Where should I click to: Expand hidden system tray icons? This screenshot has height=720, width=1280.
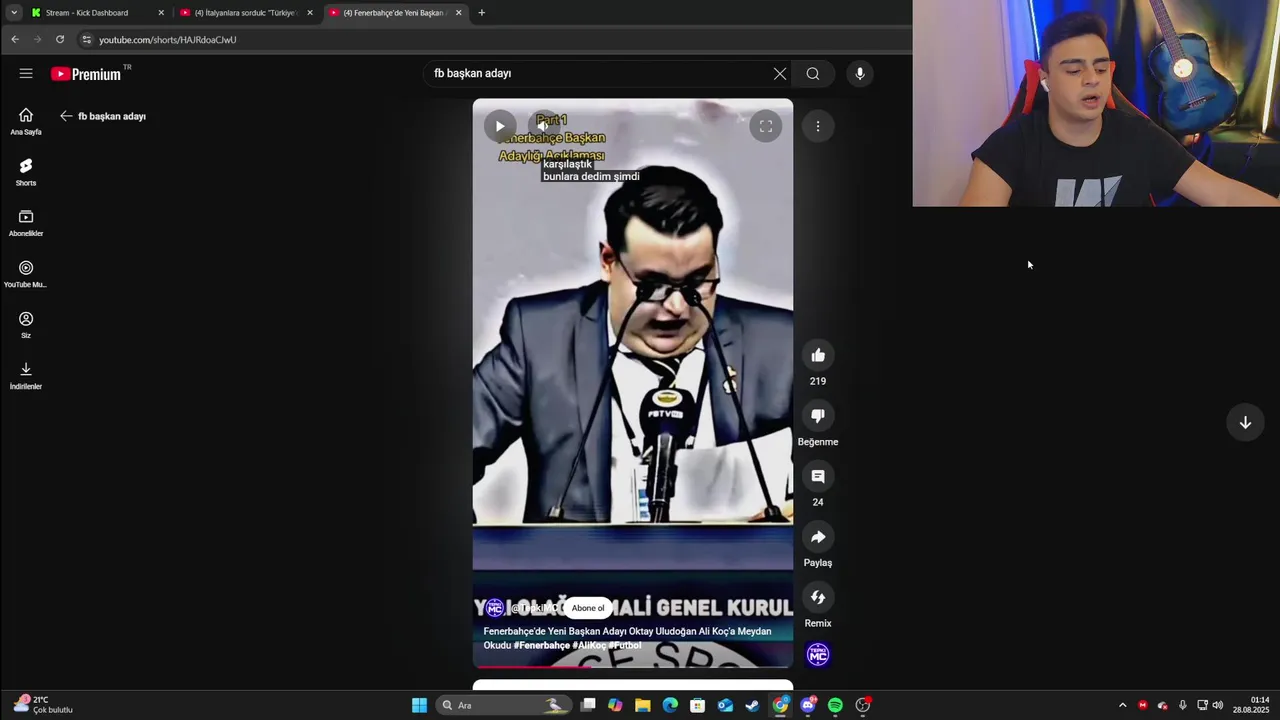point(1122,705)
